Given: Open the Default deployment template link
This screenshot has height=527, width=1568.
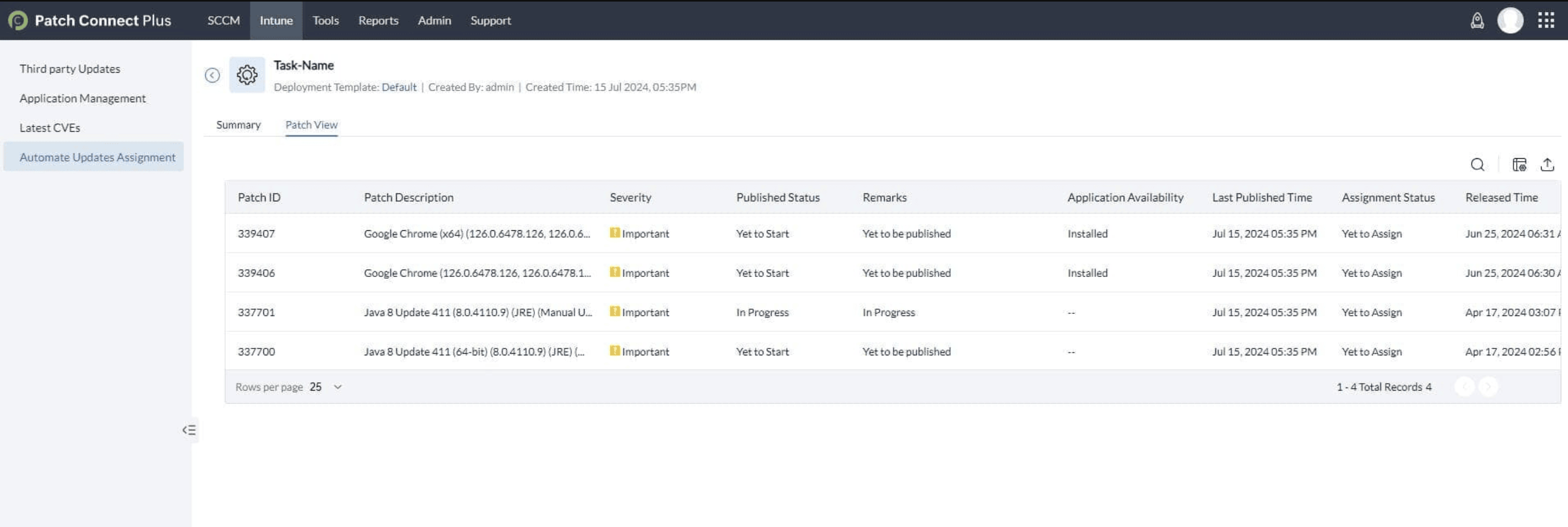Looking at the screenshot, I should pos(399,87).
